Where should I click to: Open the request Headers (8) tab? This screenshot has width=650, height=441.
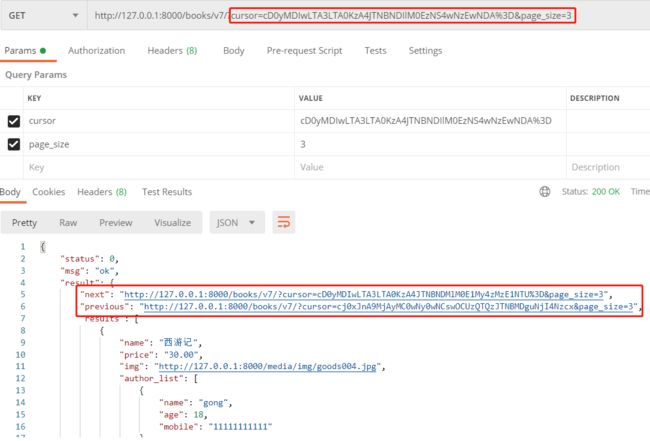pos(172,51)
